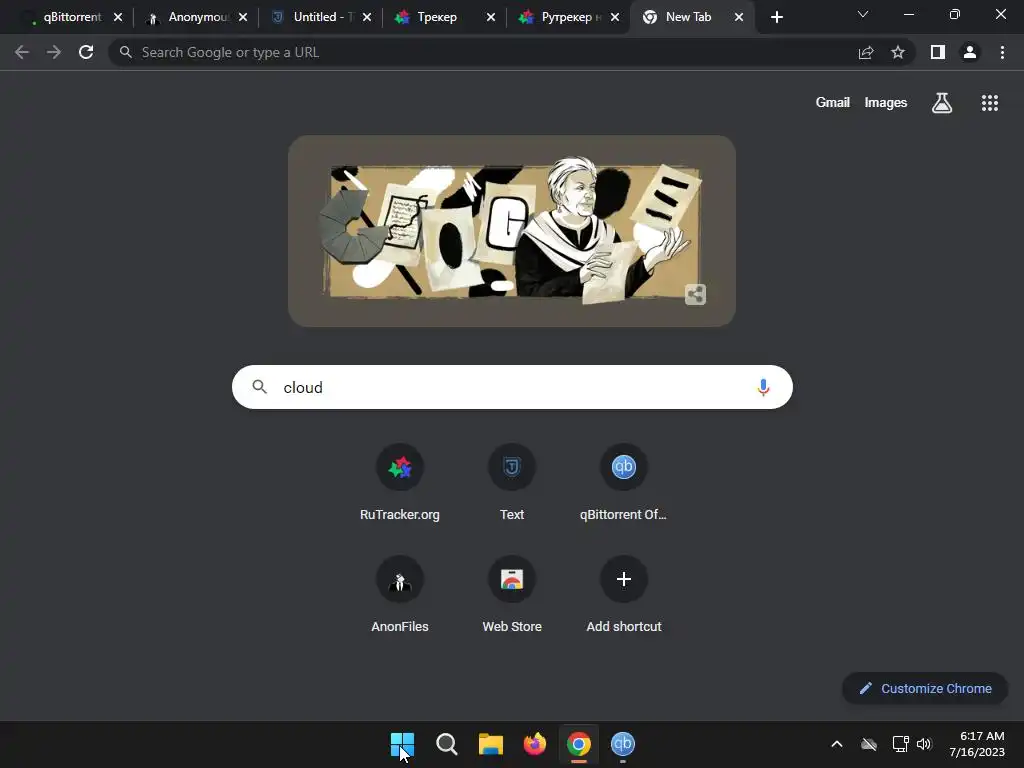Go back using the browser back arrow
1024x768 pixels.
[x=22, y=52]
